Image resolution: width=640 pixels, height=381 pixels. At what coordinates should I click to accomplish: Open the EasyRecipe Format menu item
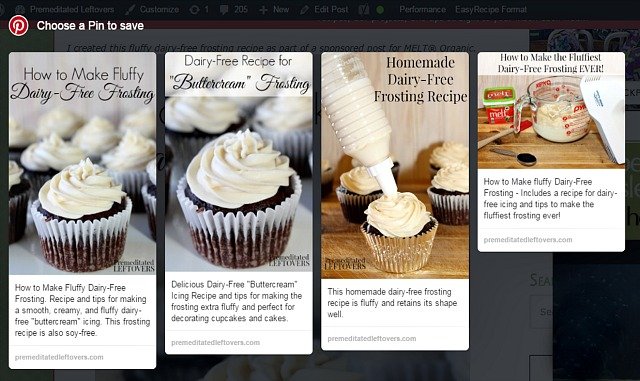491,9
